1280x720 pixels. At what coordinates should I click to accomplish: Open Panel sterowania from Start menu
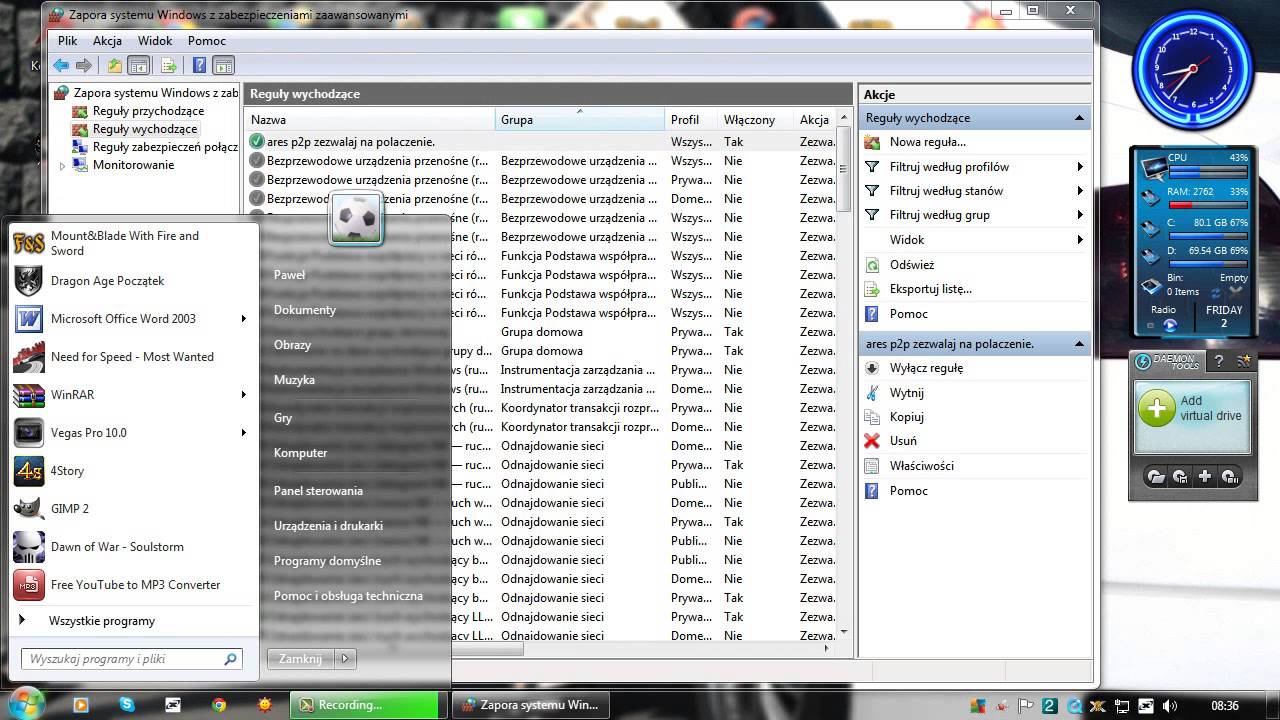(318, 491)
